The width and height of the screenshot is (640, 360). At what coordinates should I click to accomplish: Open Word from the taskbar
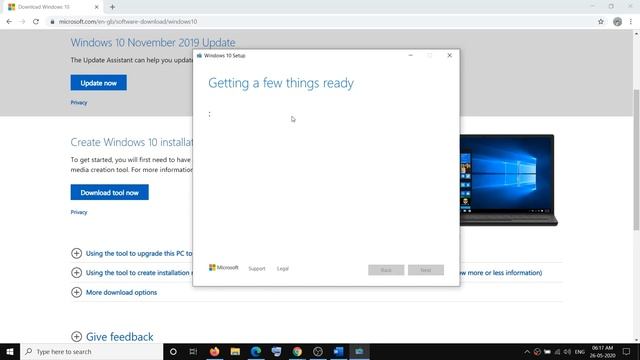(339, 351)
